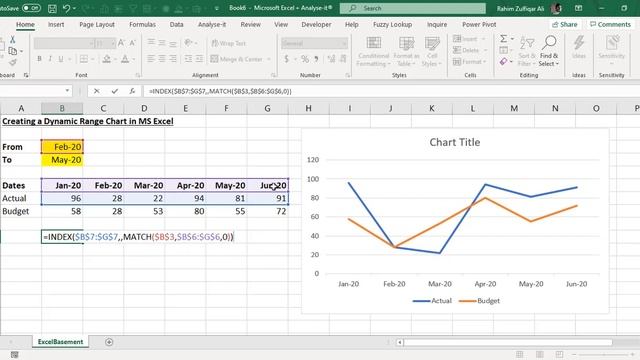Select column H header
640x360 pixels.
click(x=309, y=108)
